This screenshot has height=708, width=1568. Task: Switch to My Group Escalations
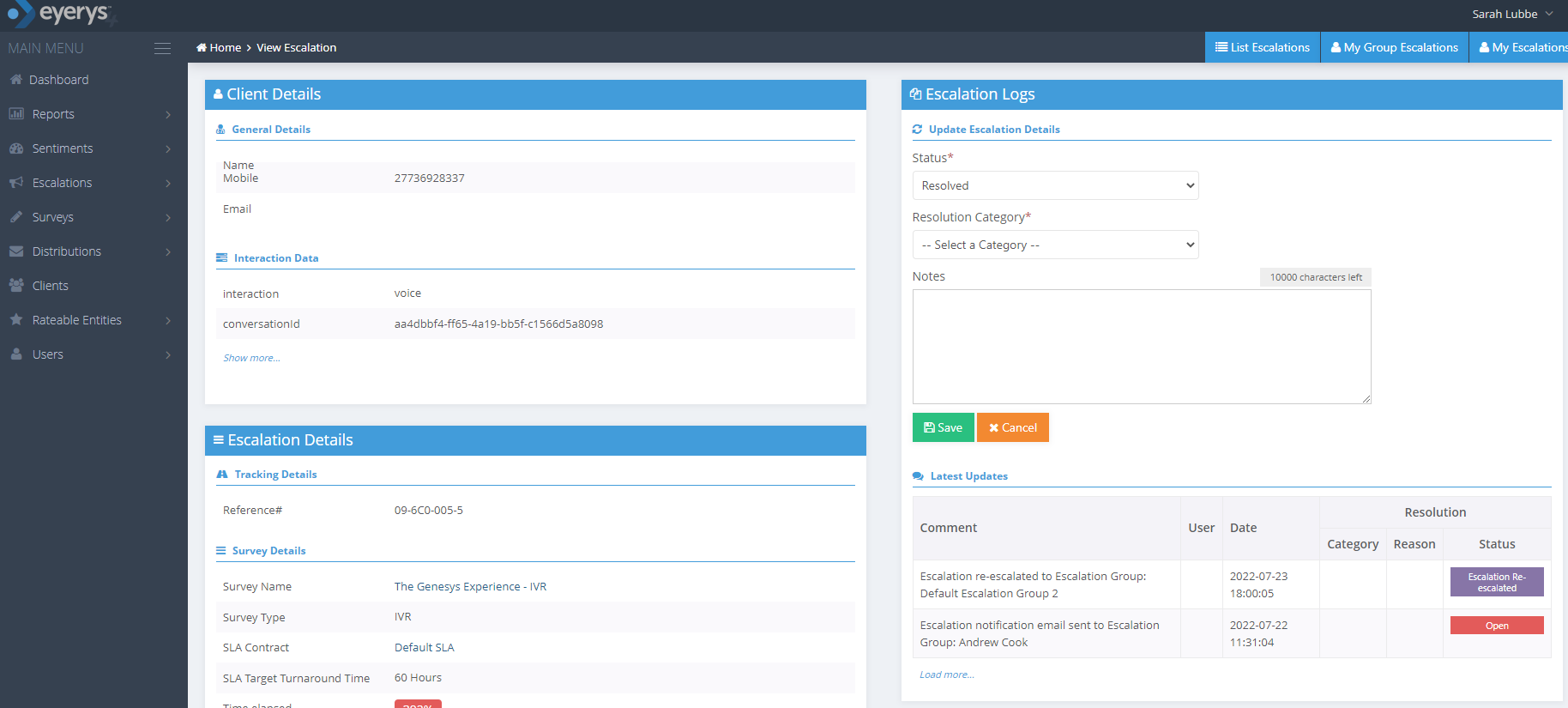tap(1394, 47)
